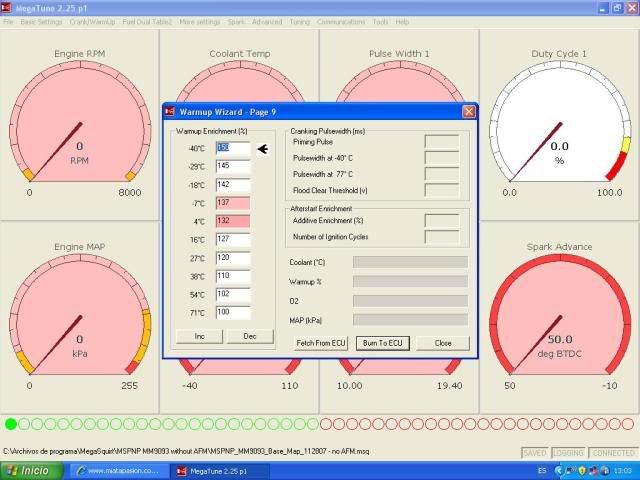The width and height of the screenshot is (640, 480).
Task: Click the -40°C warmup enrichment field
Action: pos(233,149)
